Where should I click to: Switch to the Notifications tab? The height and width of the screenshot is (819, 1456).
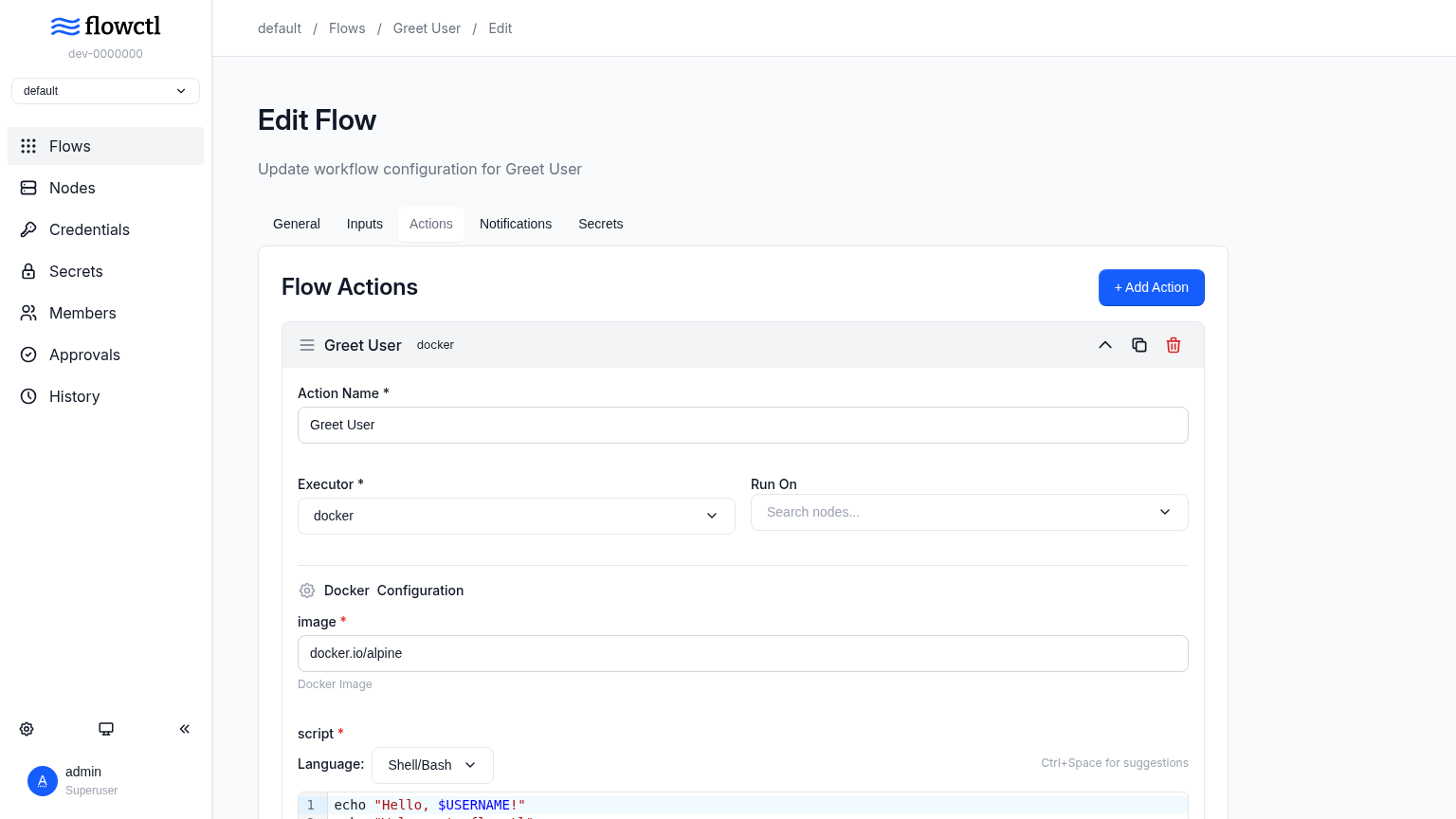pyautogui.click(x=516, y=224)
